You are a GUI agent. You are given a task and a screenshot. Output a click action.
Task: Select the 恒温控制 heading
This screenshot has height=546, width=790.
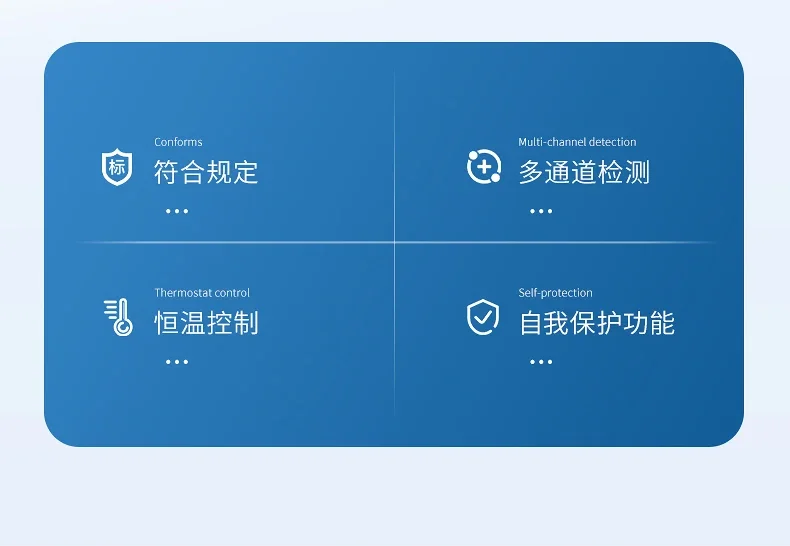point(206,323)
